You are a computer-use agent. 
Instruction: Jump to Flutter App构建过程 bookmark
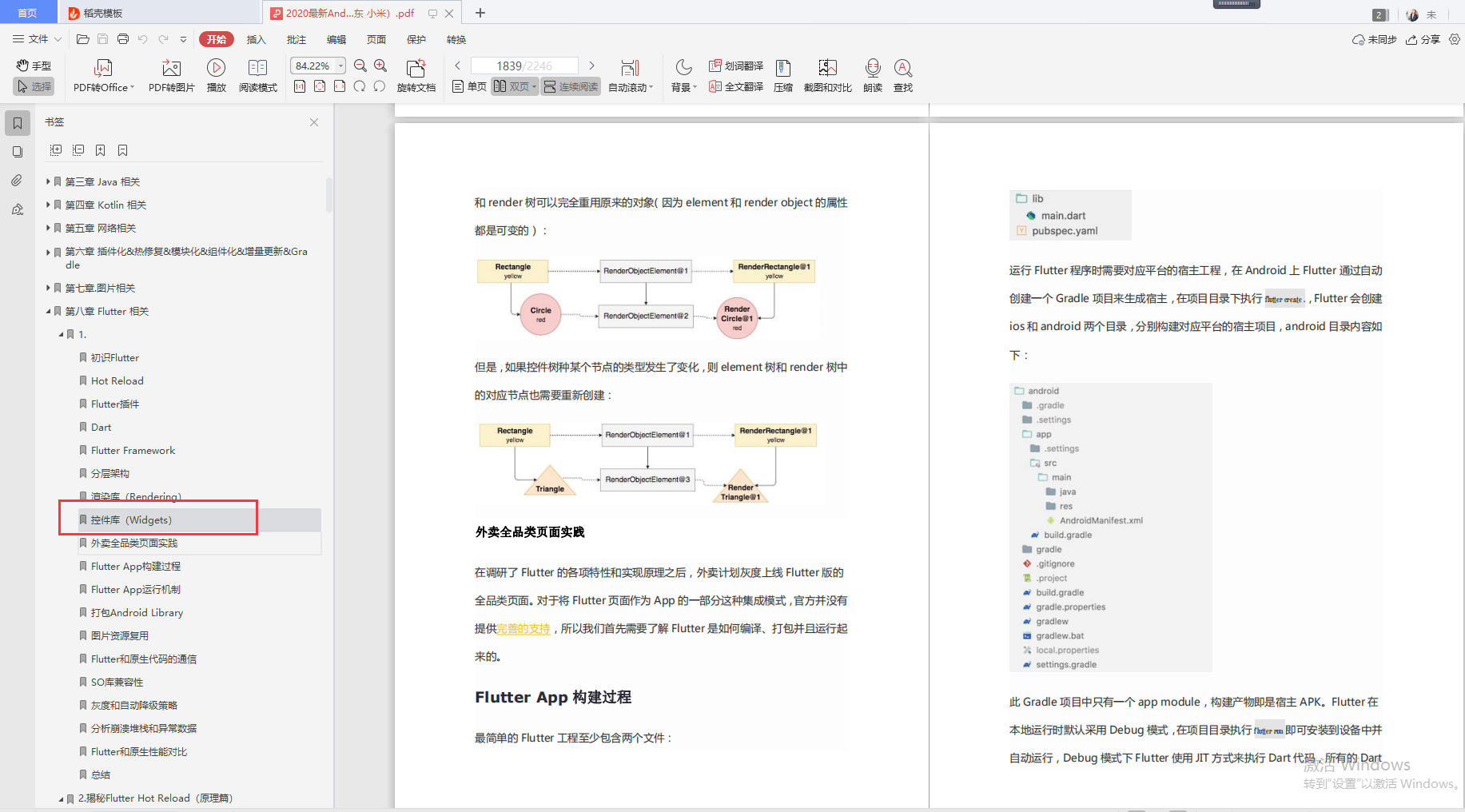point(136,566)
